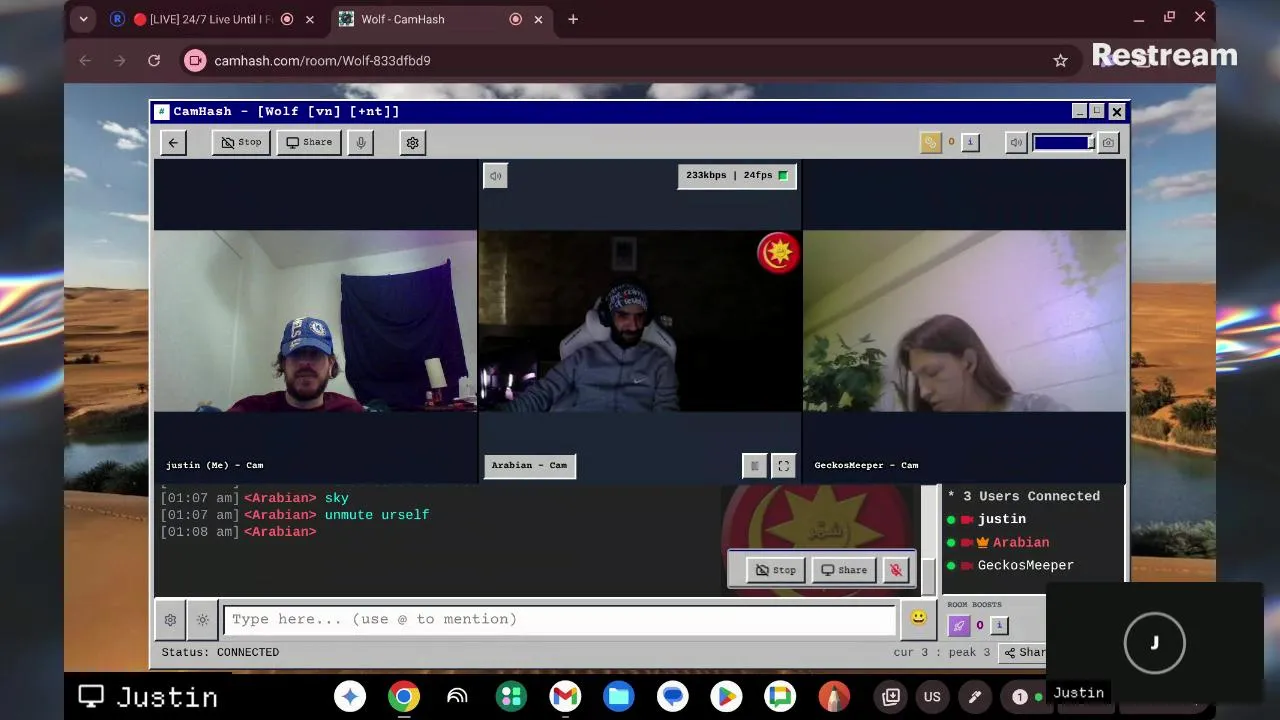This screenshot has width=1280, height=720.
Task: Open Google Assistant sparkle icon in shelf
Action: point(350,696)
